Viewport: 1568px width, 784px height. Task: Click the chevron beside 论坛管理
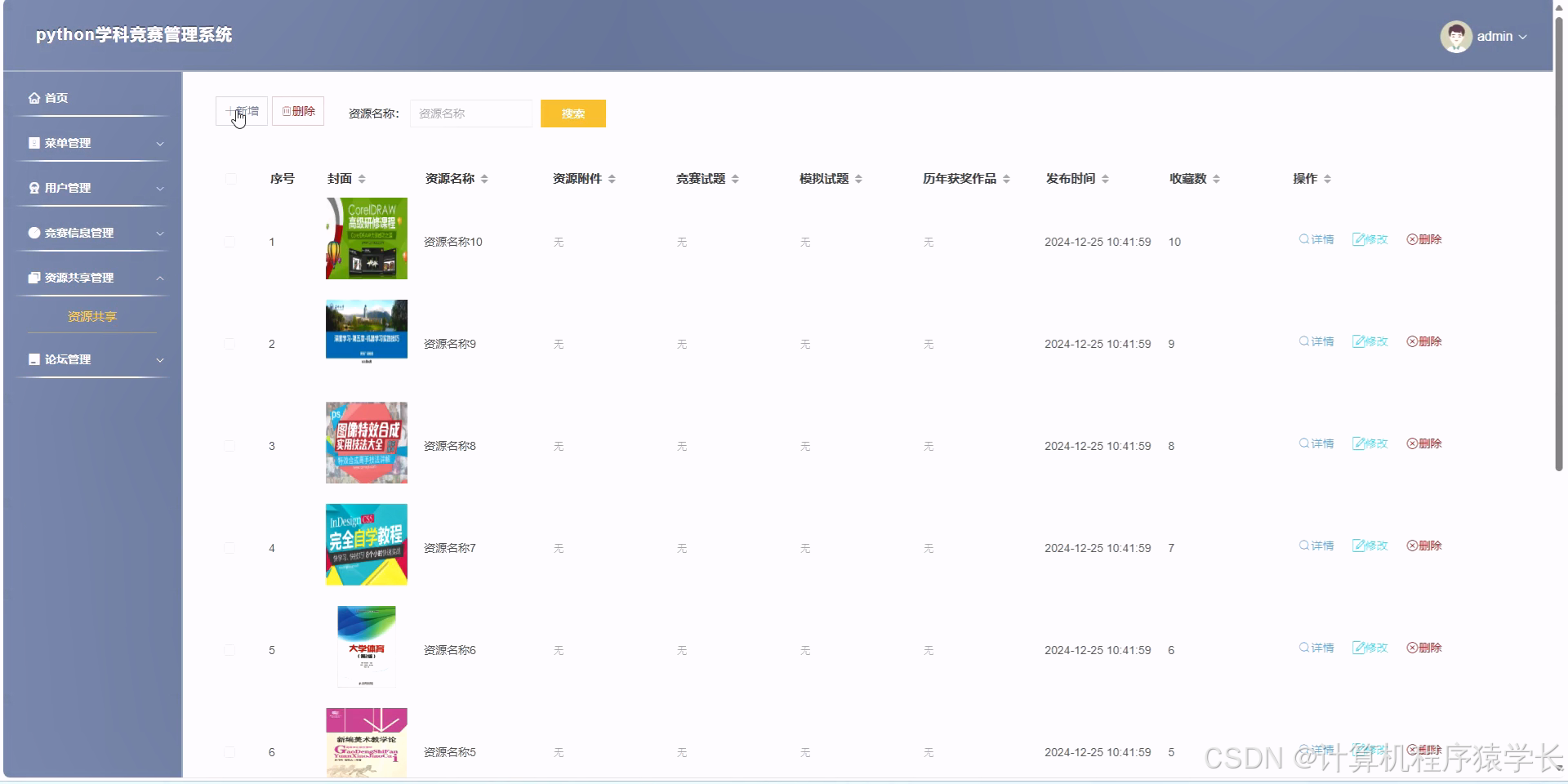coord(160,360)
